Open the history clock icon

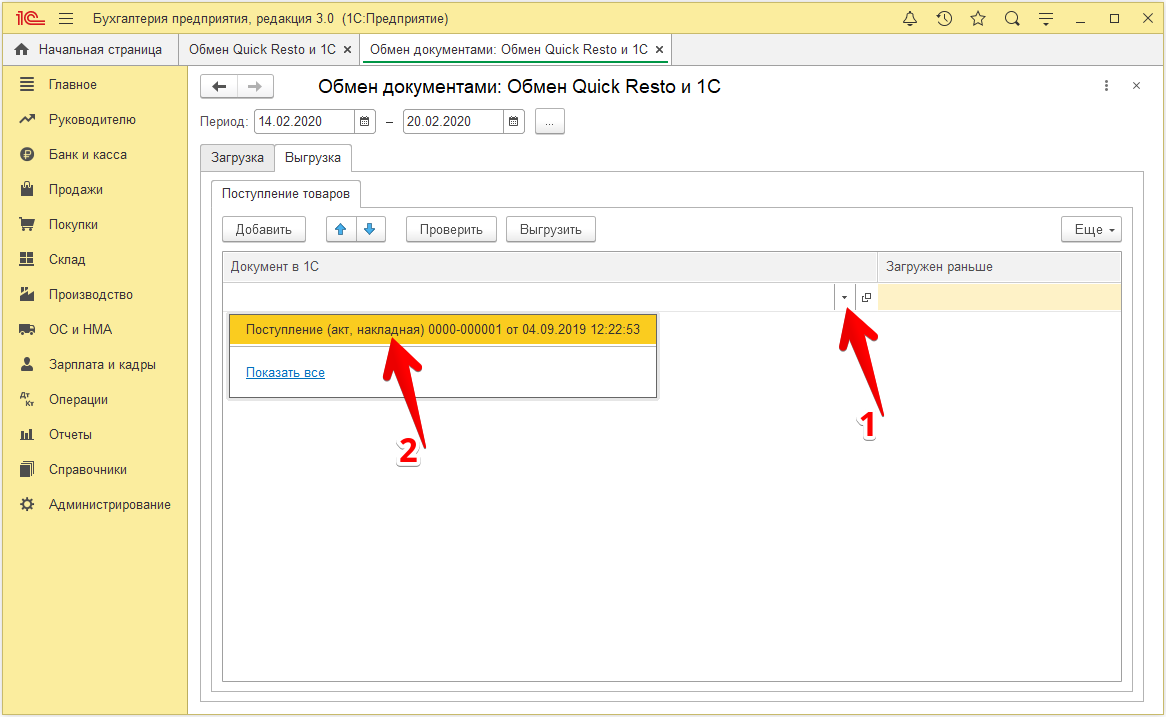(x=944, y=19)
